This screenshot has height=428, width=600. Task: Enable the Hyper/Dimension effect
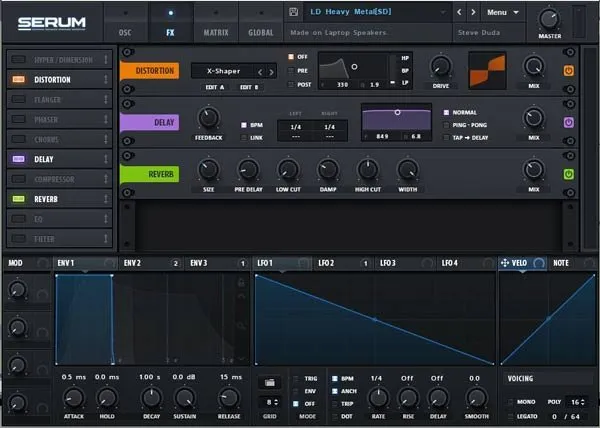(x=18, y=59)
